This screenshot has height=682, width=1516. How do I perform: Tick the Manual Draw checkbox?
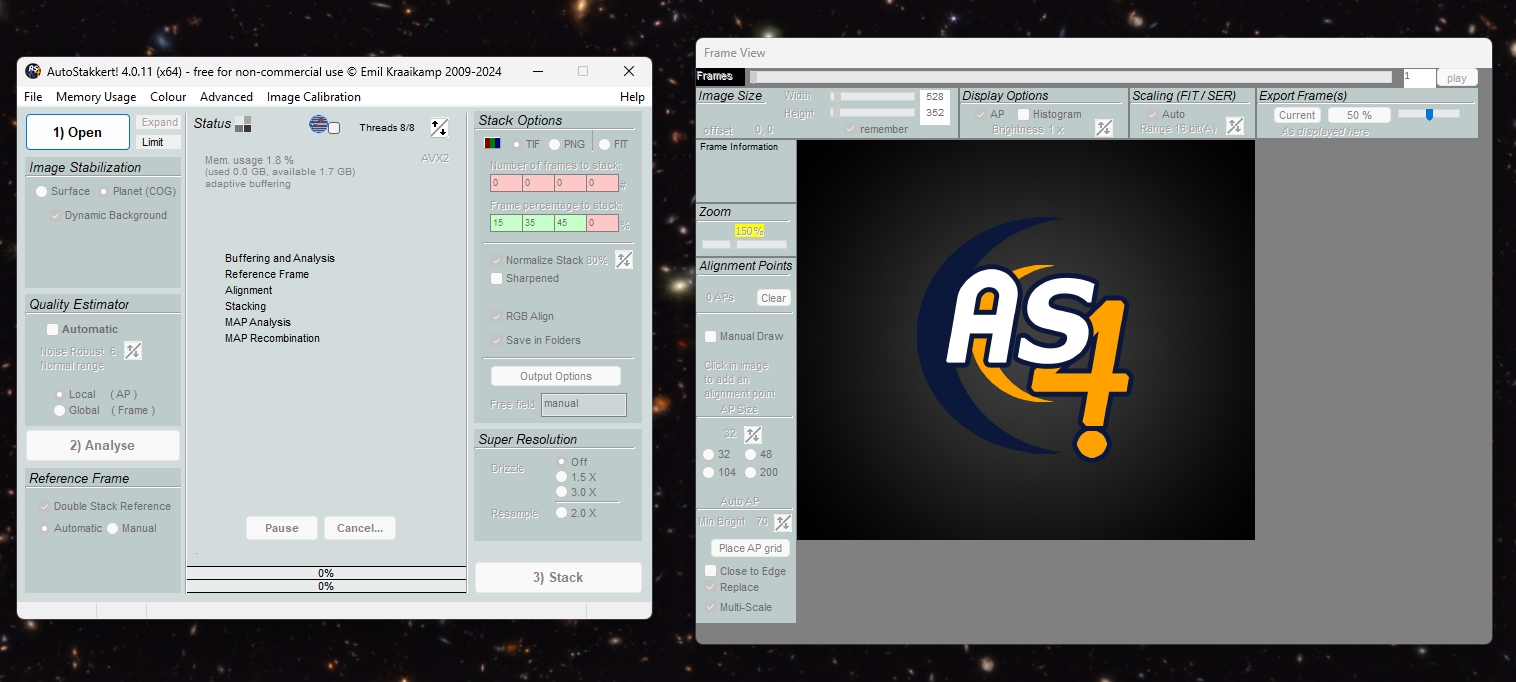click(x=710, y=336)
